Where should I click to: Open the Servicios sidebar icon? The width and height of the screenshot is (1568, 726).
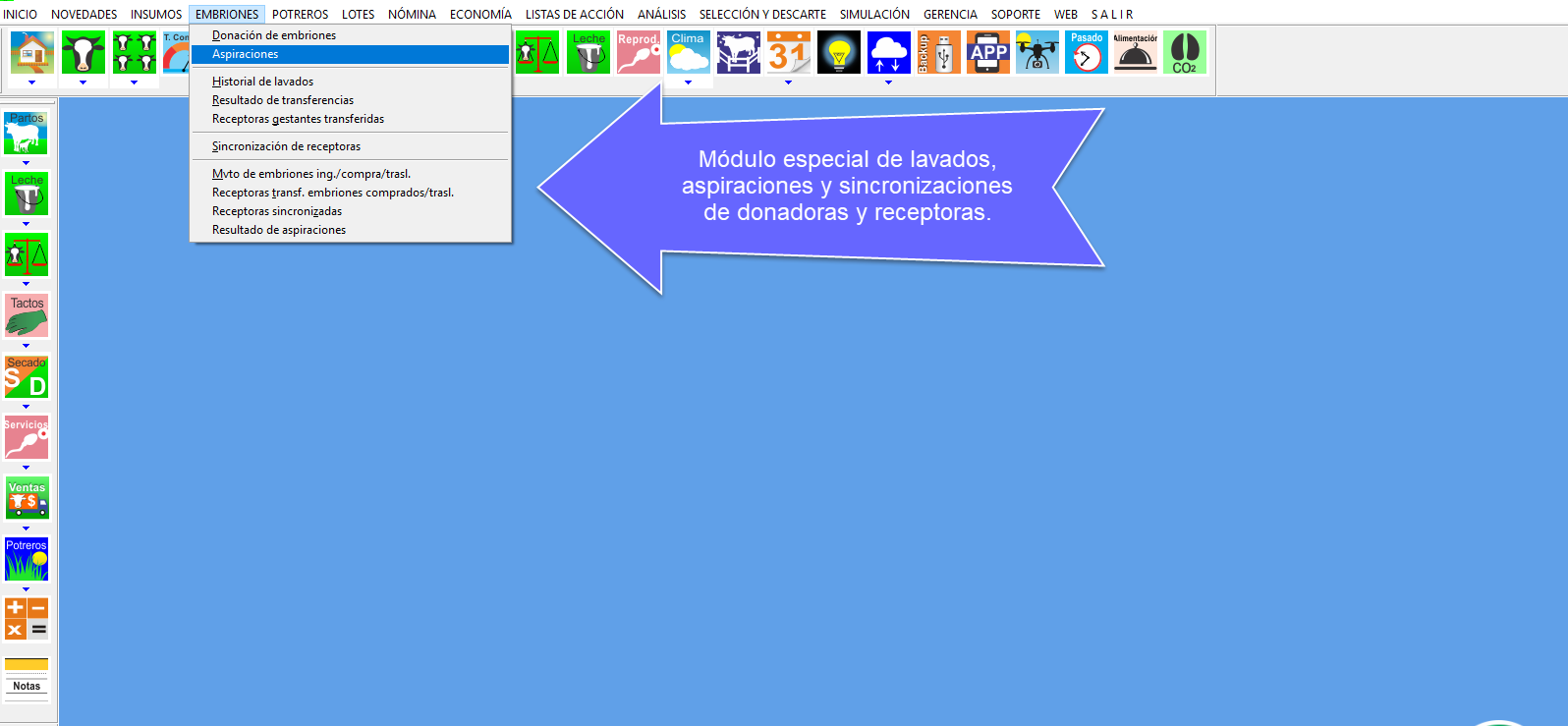[x=27, y=437]
